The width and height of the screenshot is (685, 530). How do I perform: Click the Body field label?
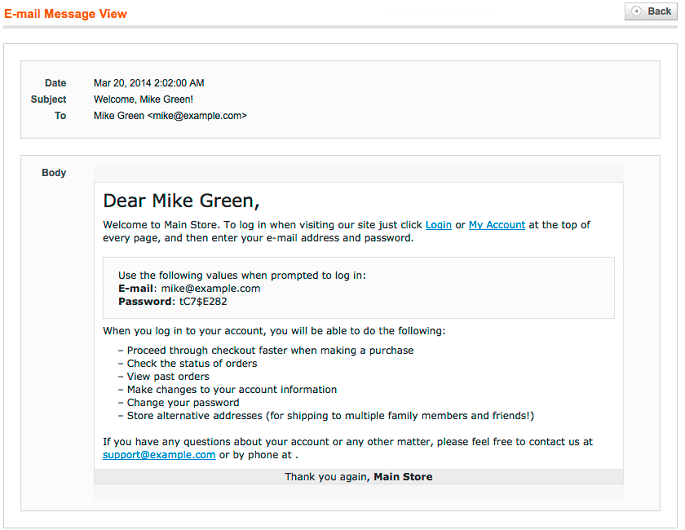click(x=54, y=173)
